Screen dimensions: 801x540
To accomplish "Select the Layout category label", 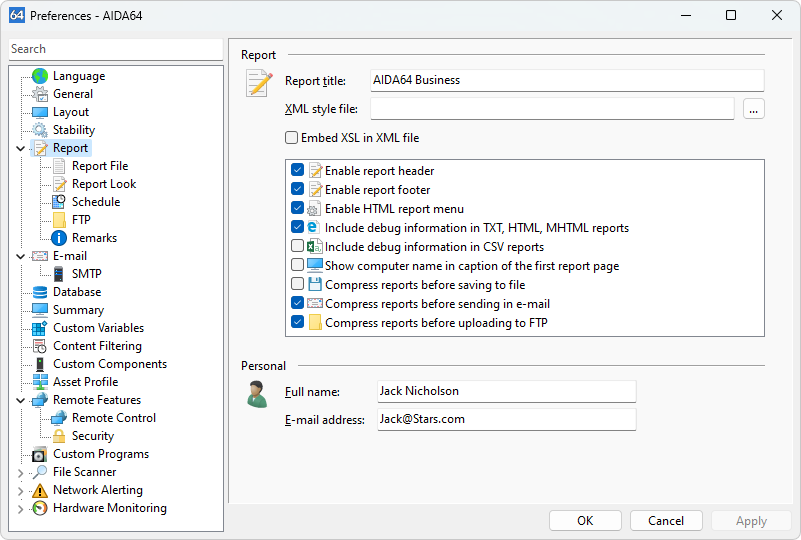I will coord(71,112).
